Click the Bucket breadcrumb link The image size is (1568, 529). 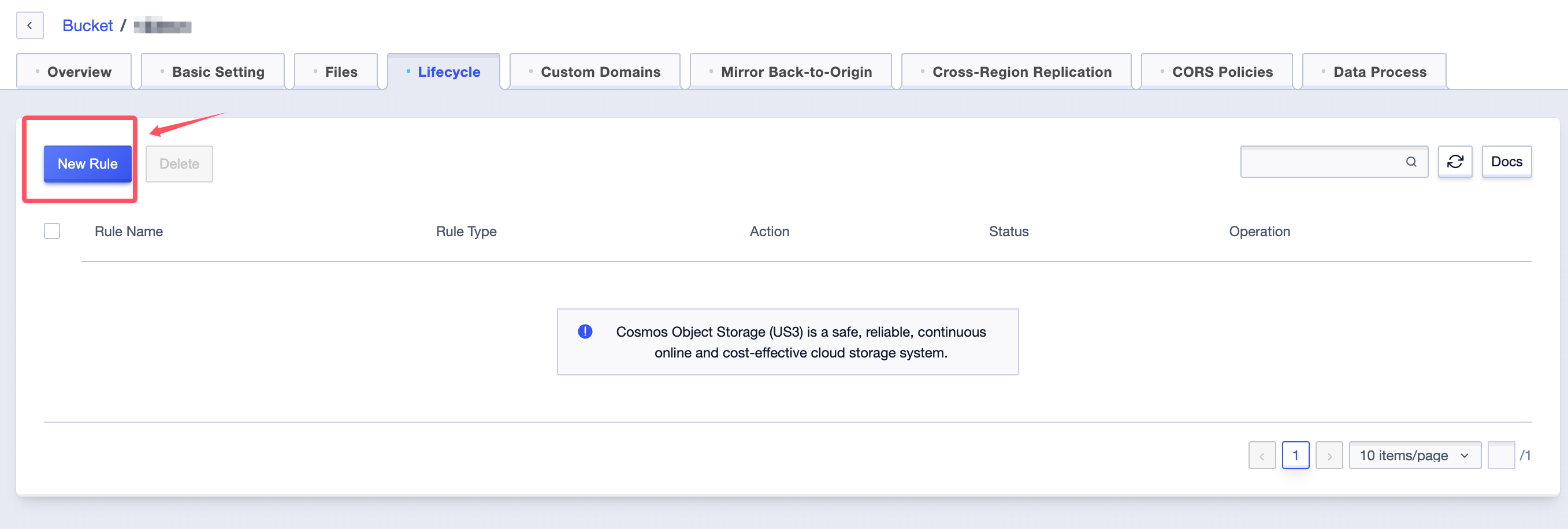(88, 25)
